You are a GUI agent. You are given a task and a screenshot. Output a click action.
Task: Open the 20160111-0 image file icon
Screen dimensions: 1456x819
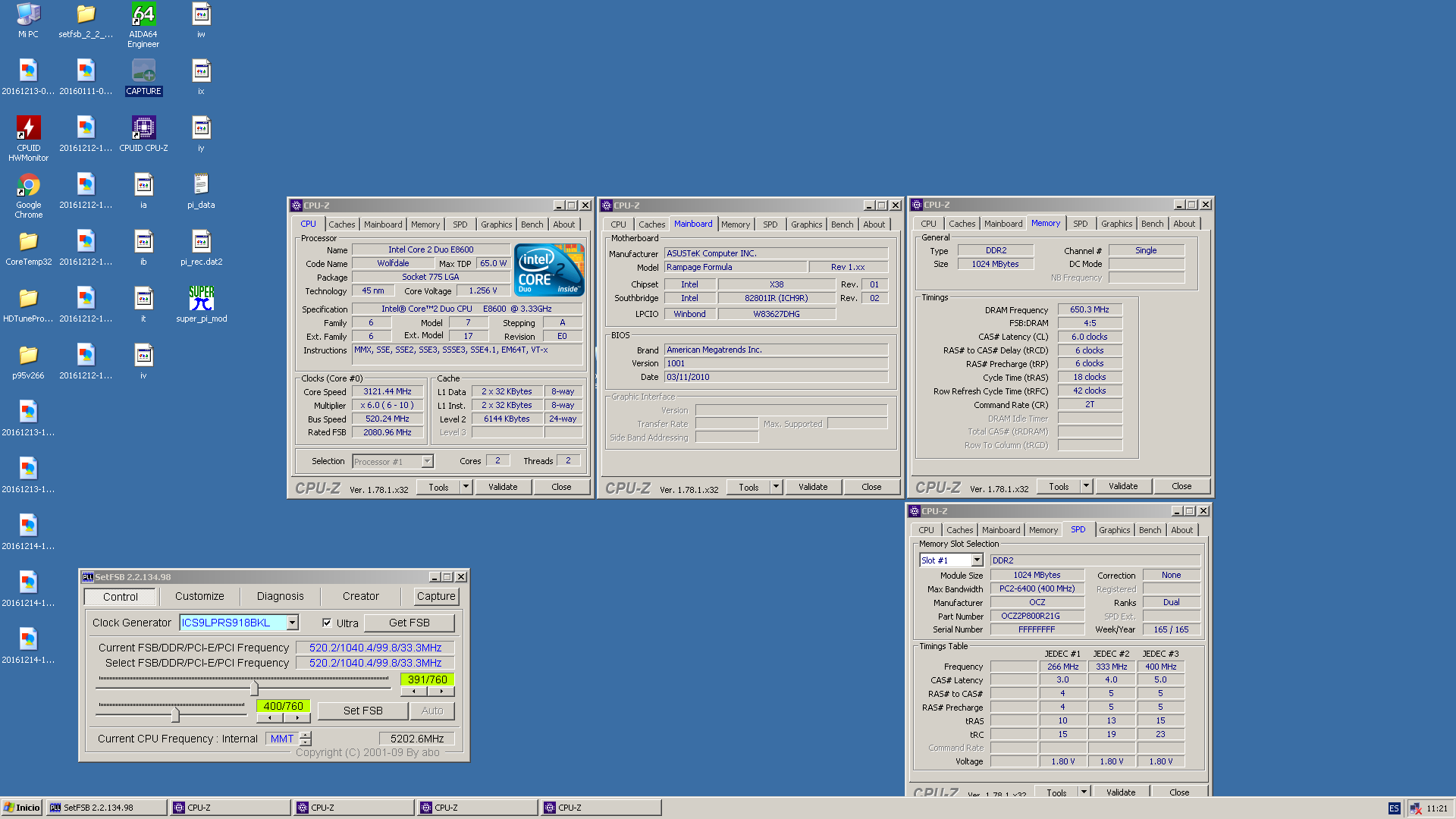86,77
